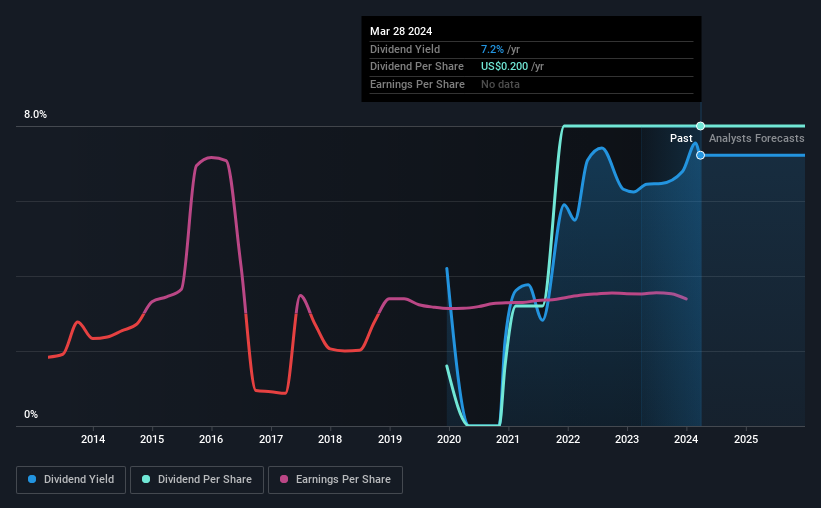Select the 2020 label on the time axis
Screen dimensions: 821x508
(x=449, y=439)
